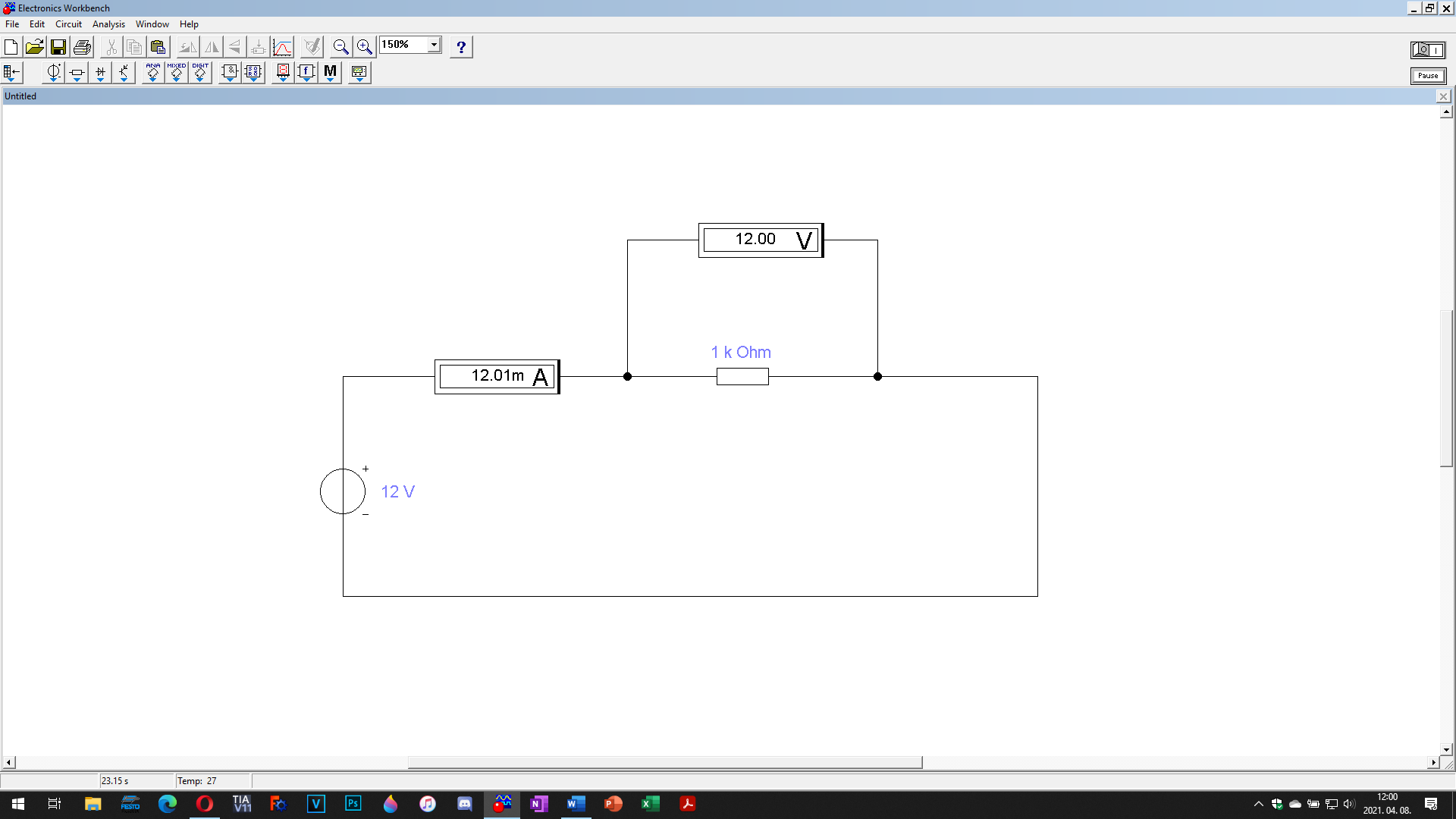Open the Basic components parts bin
Image resolution: width=1456 pixels, height=819 pixels.
point(77,73)
